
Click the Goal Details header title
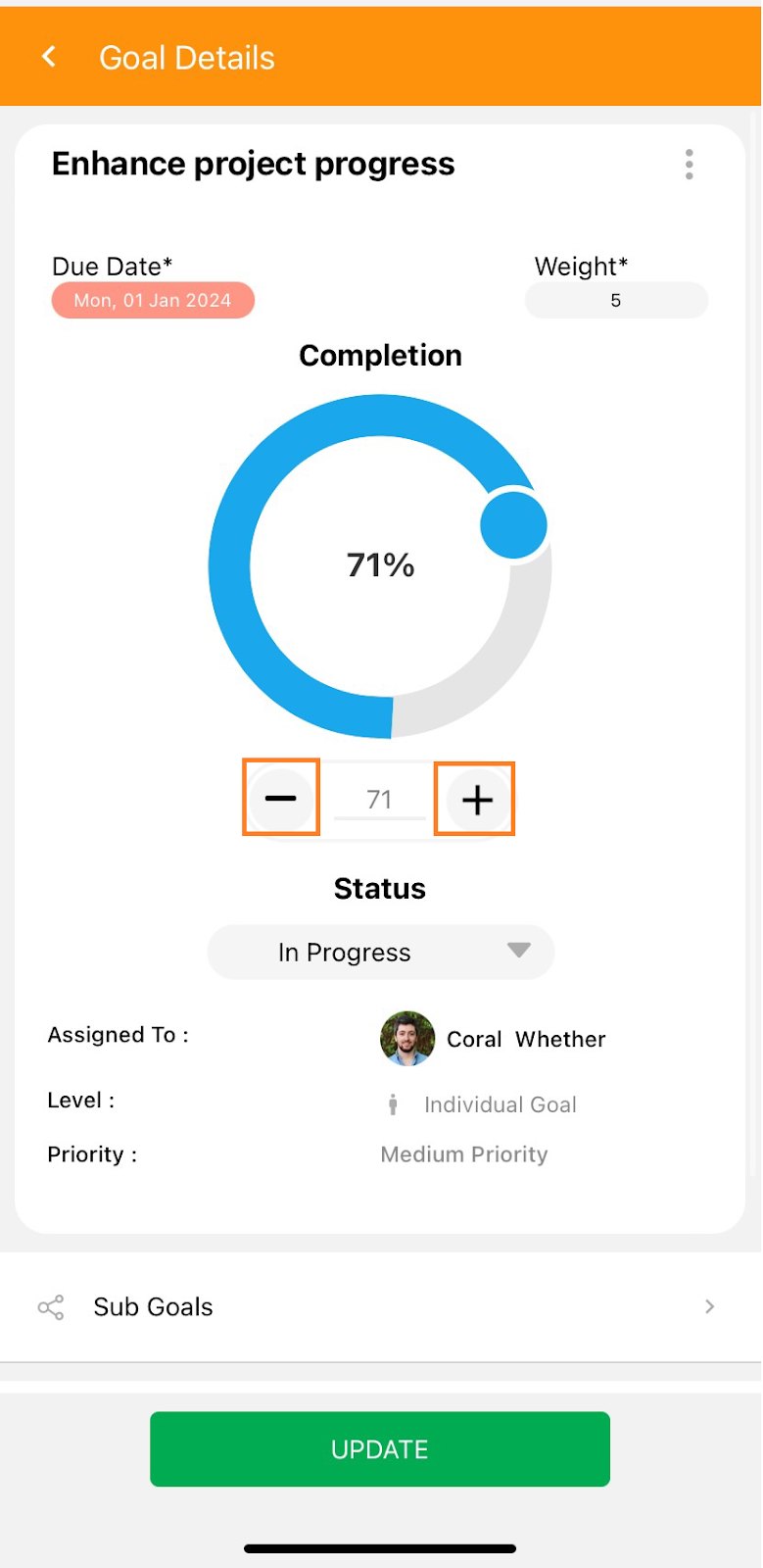point(187,58)
